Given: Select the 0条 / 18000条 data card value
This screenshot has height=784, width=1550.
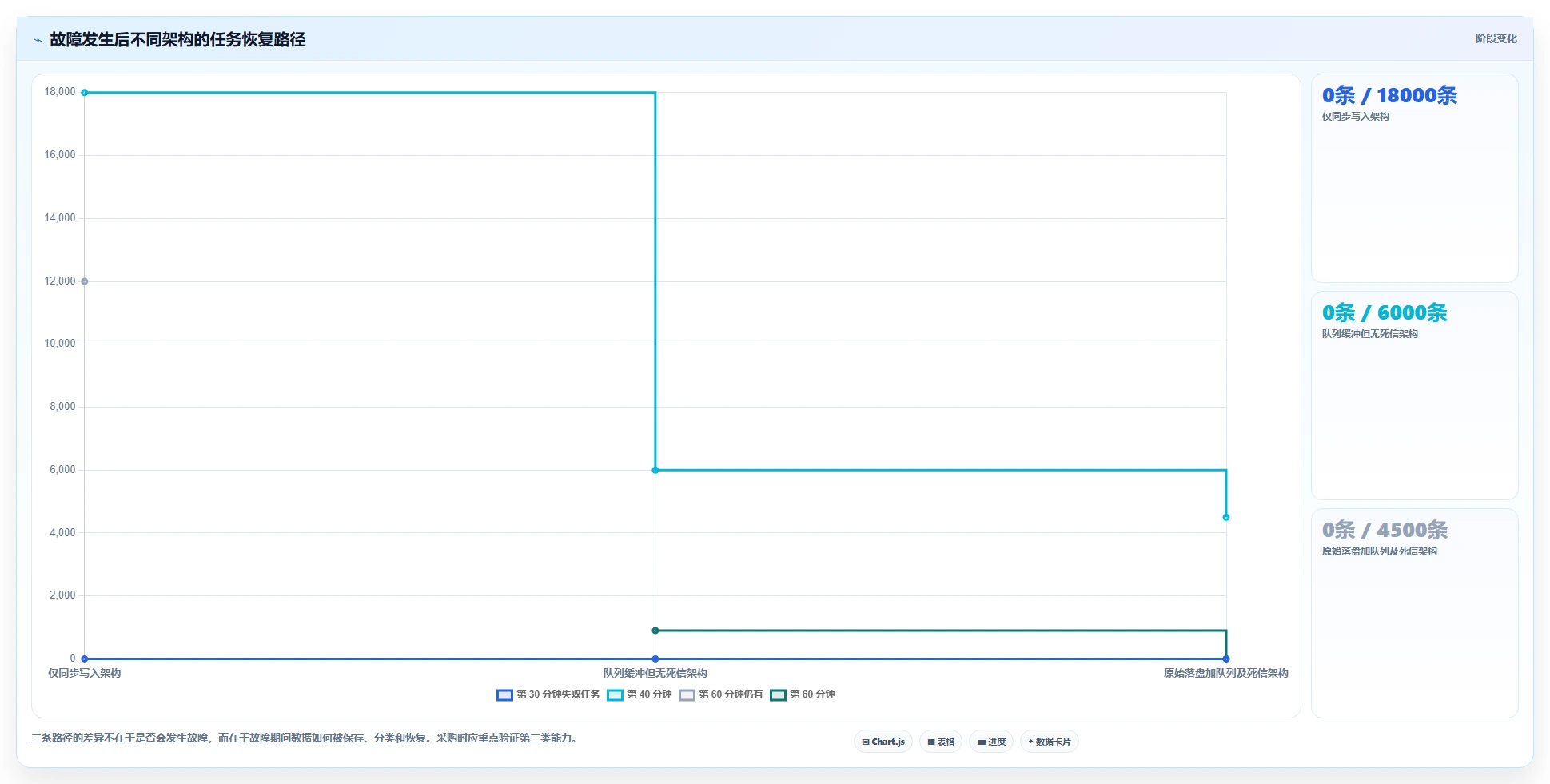Looking at the screenshot, I should (x=1389, y=96).
